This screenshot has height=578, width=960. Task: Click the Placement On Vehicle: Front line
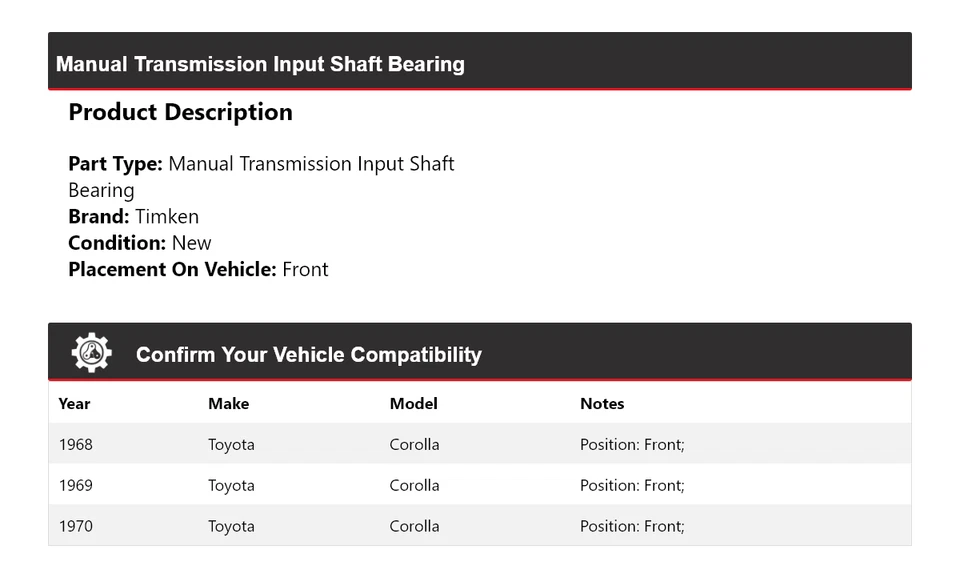coord(198,269)
